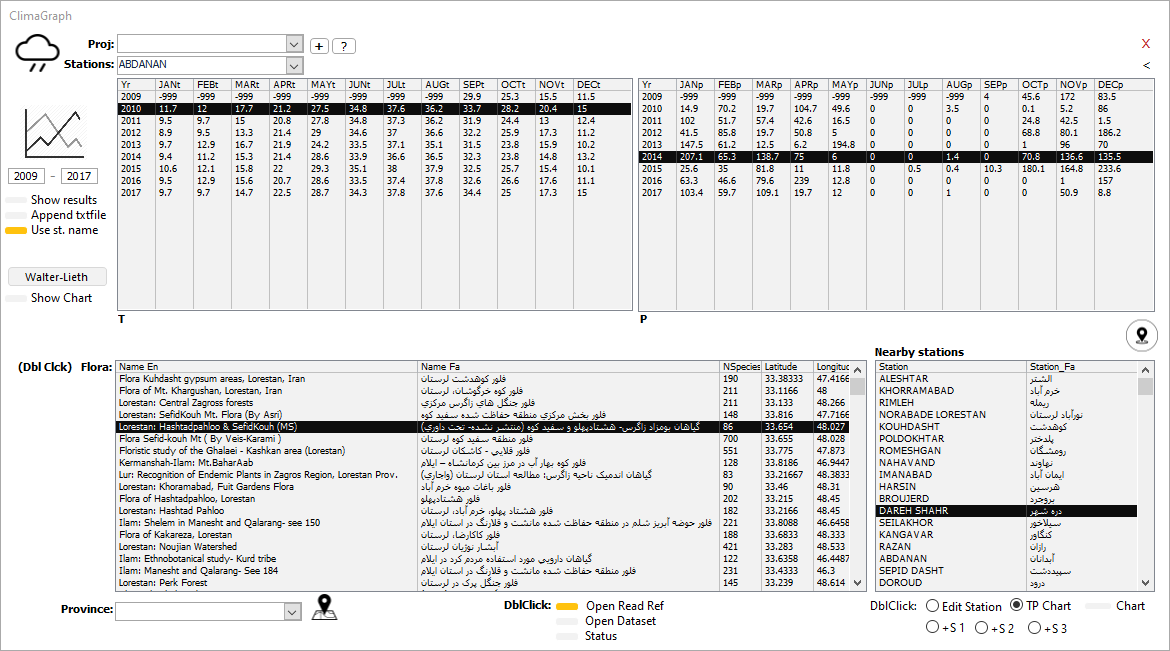
Task: Click the Name En column header
Action: tap(267, 367)
